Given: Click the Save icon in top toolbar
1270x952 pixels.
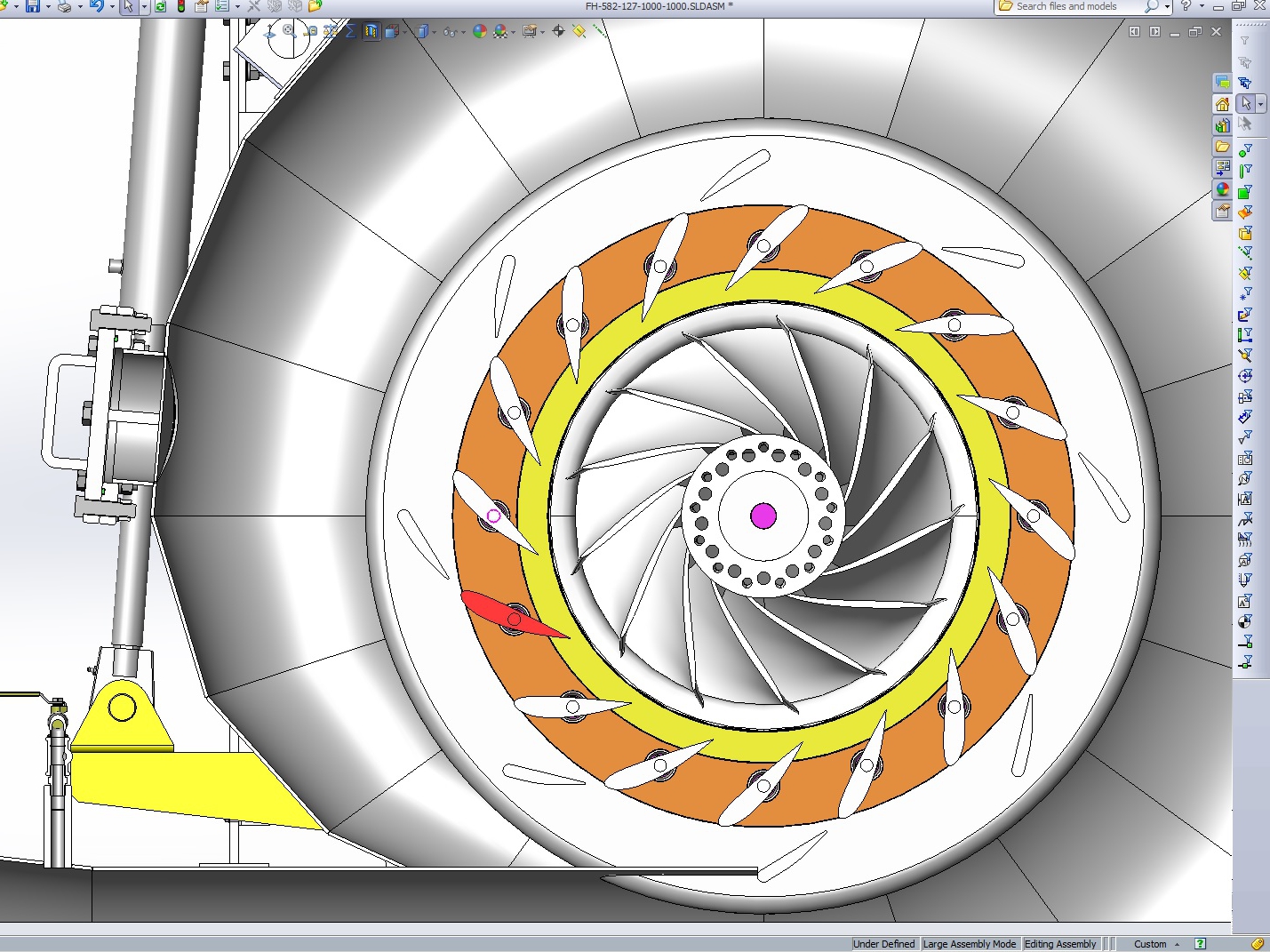Looking at the screenshot, I should 33,6.
